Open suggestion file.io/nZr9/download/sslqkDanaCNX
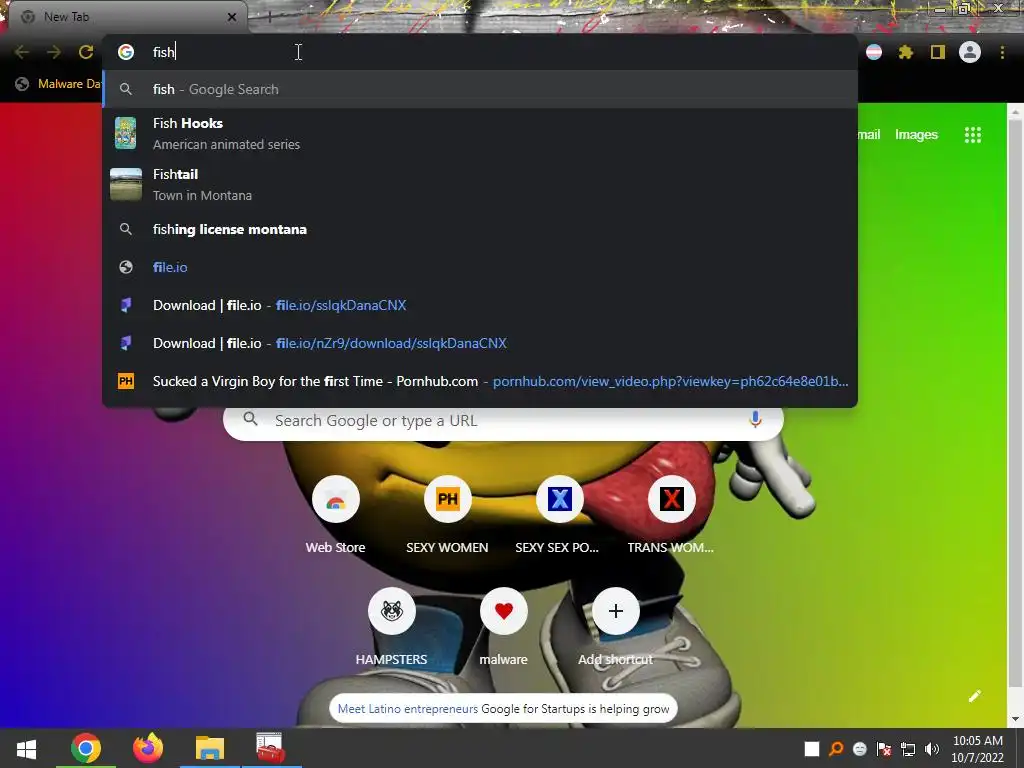 pyautogui.click(x=480, y=343)
